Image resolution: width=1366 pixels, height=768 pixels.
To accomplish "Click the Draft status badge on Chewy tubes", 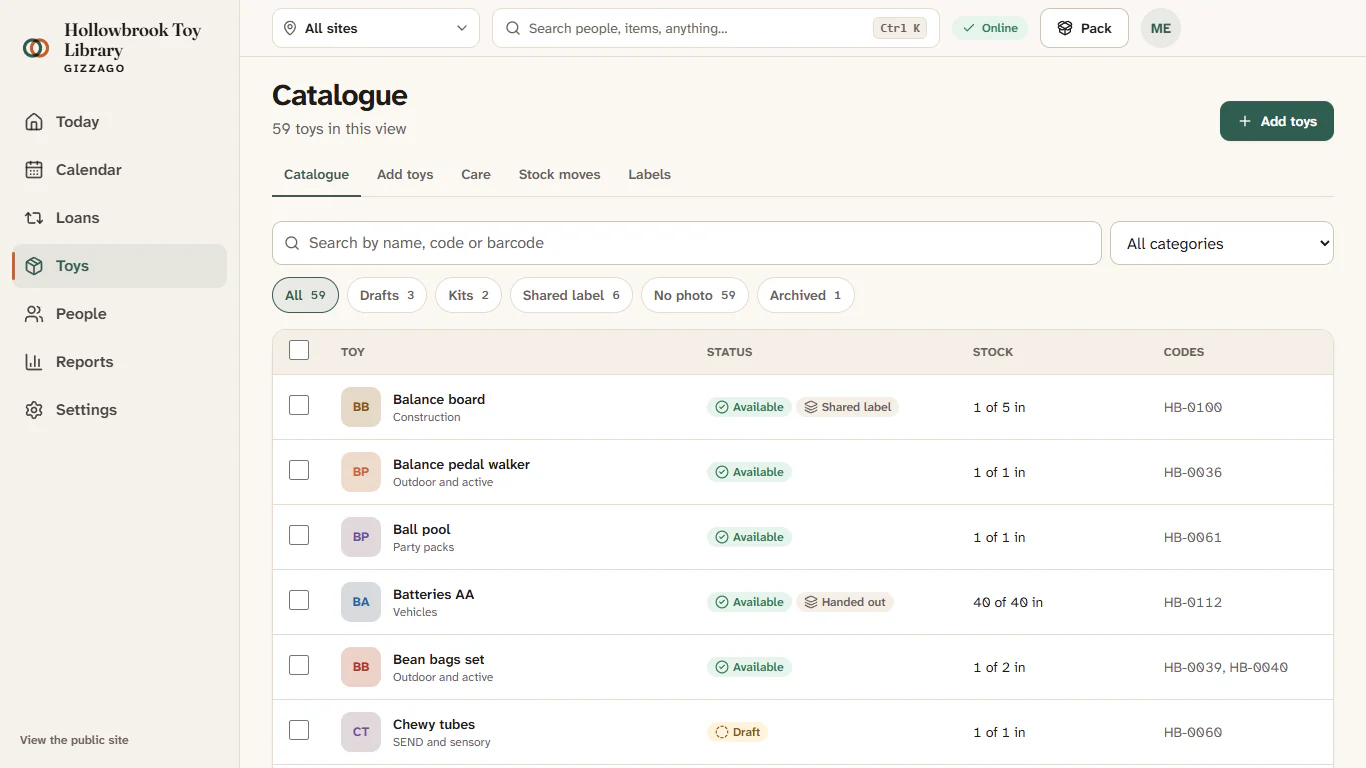I will pos(737,732).
